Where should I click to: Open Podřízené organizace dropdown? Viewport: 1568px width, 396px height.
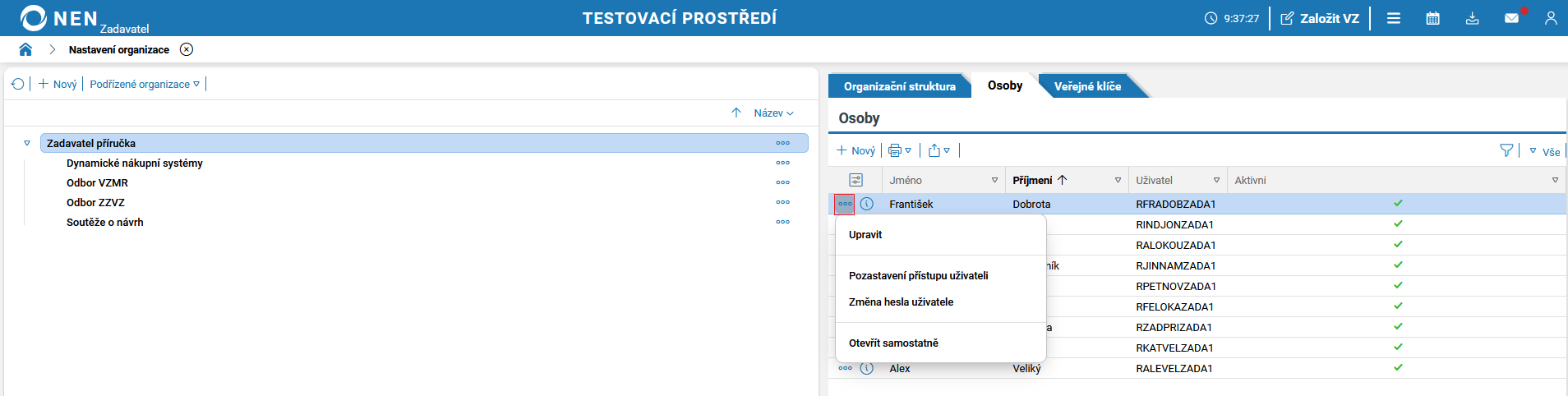coord(145,84)
